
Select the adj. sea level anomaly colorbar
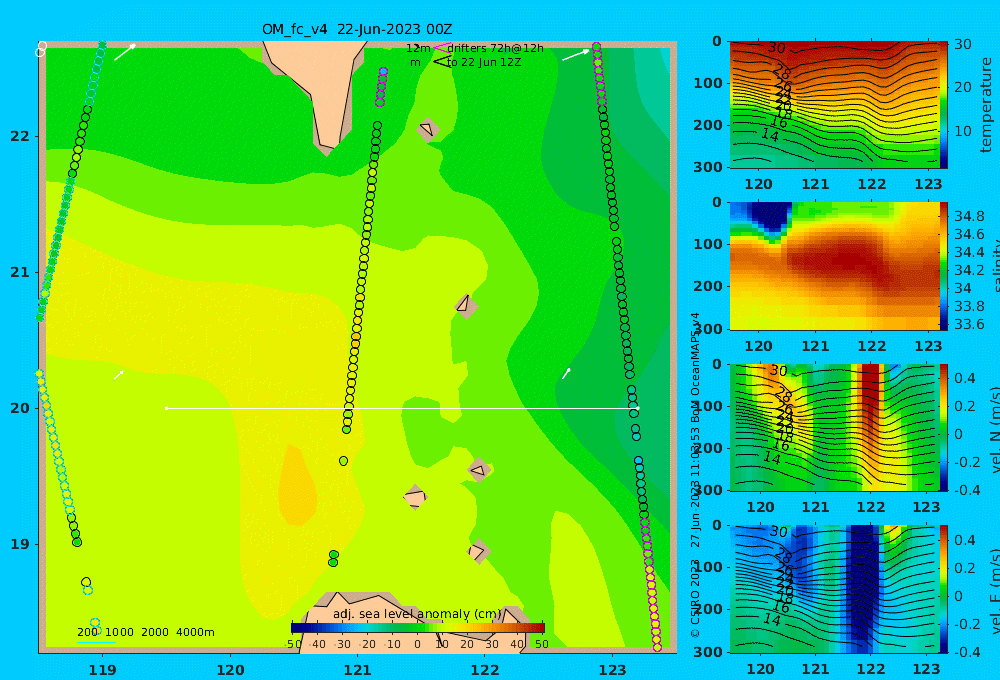[x=418, y=628]
